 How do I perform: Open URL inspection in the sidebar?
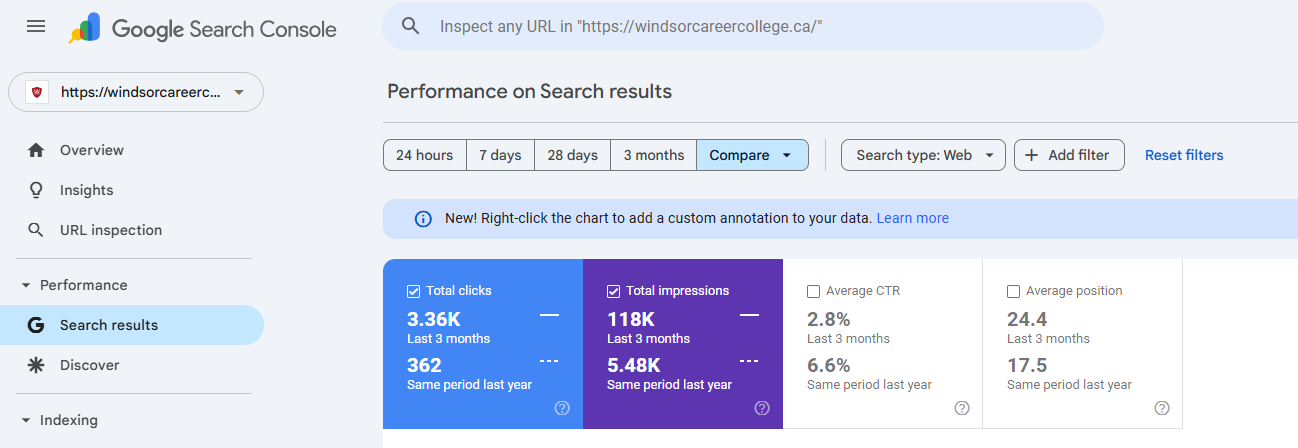tap(110, 230)
